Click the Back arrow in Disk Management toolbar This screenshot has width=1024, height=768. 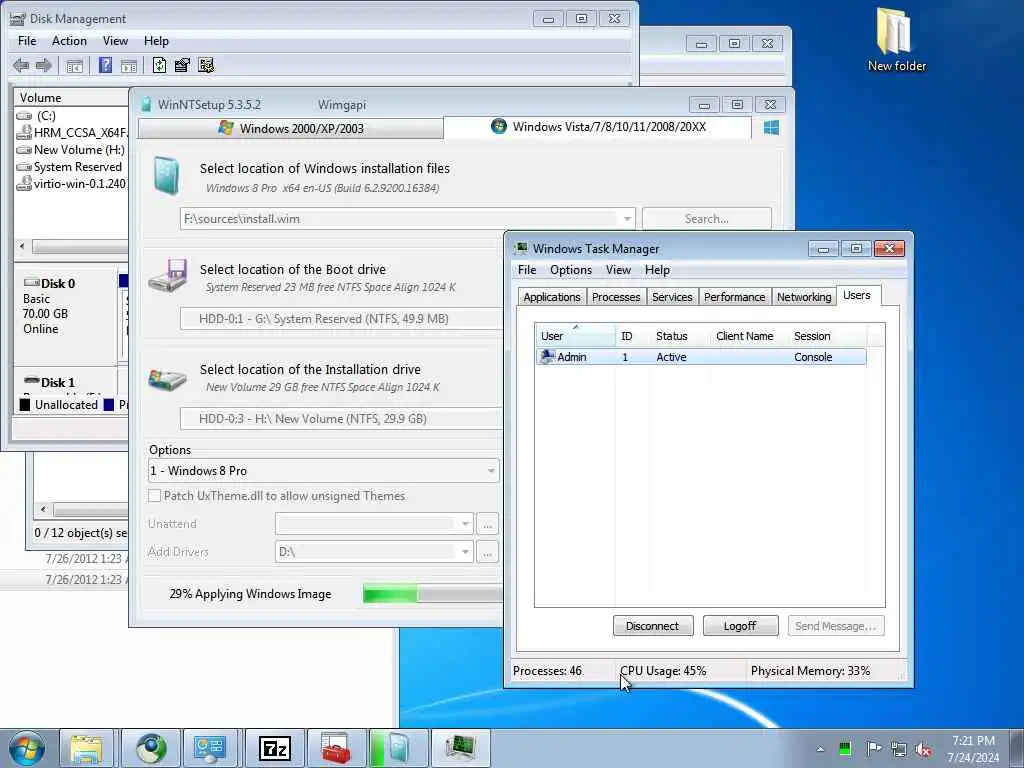pyautogui.click(x=21, y=65)
